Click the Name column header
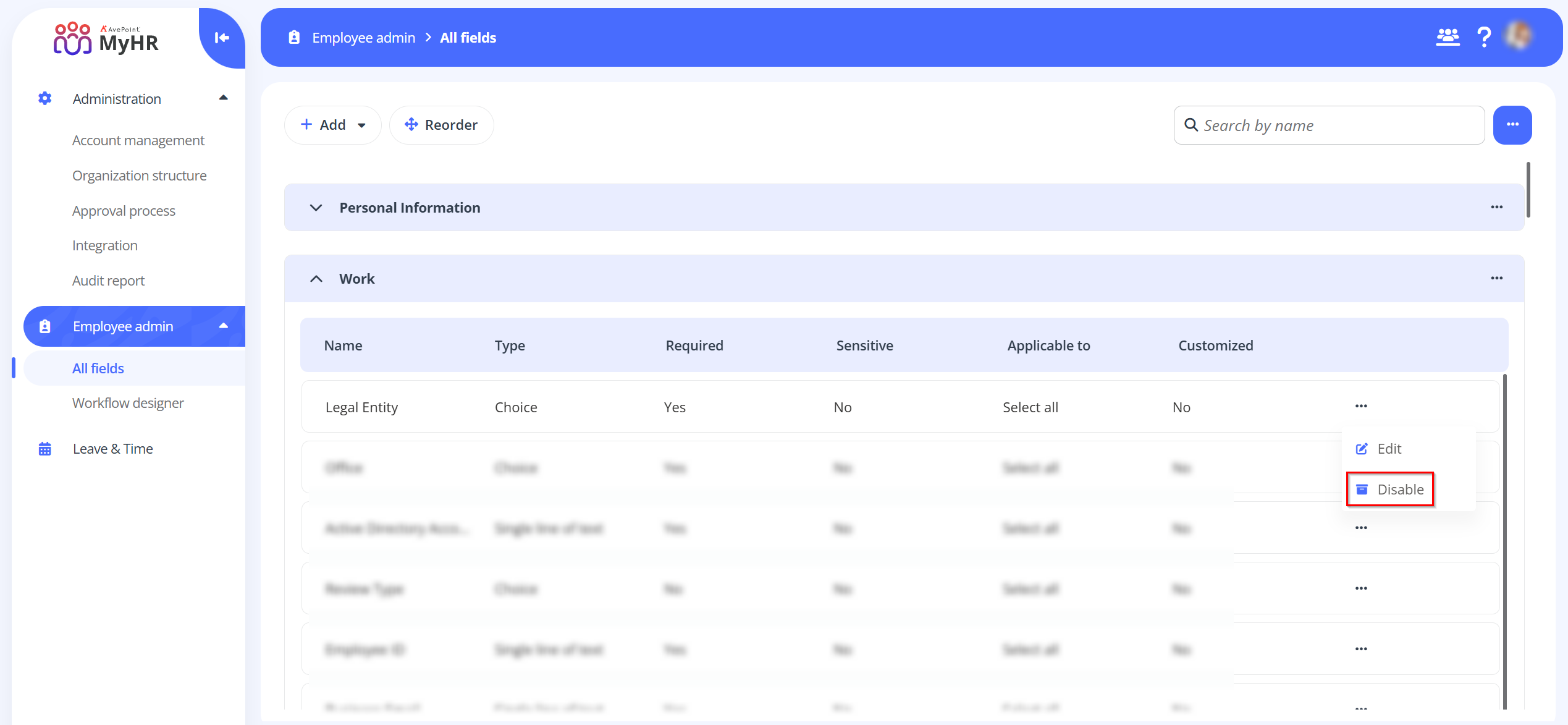The width and height of the screenshot is (1568, 725). (344, 346)
